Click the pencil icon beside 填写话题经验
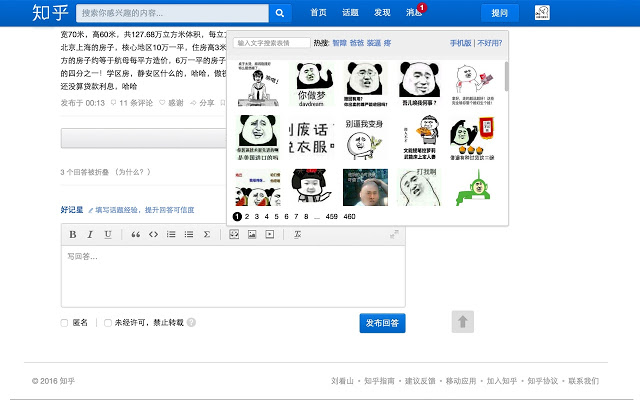Screen dimensions: 640x400 click(x=91, y=210)
